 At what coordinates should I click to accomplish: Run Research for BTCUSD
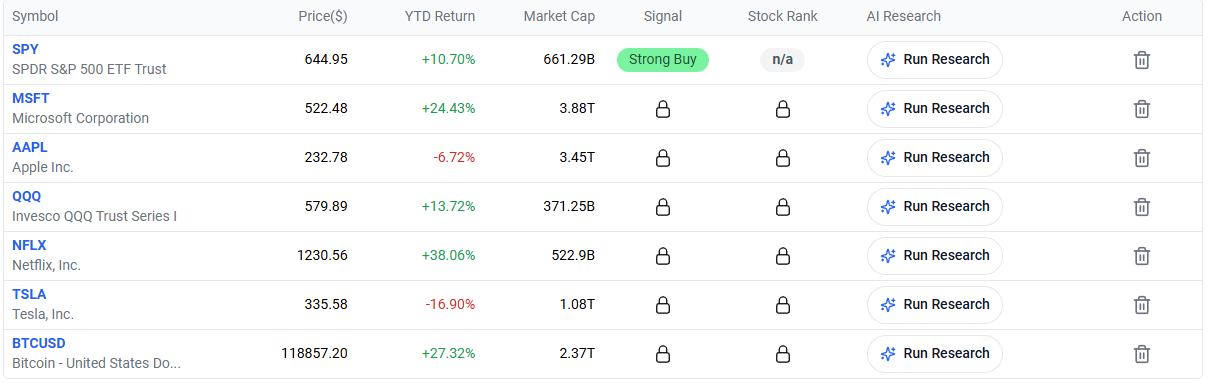click(x=934, y=354)
